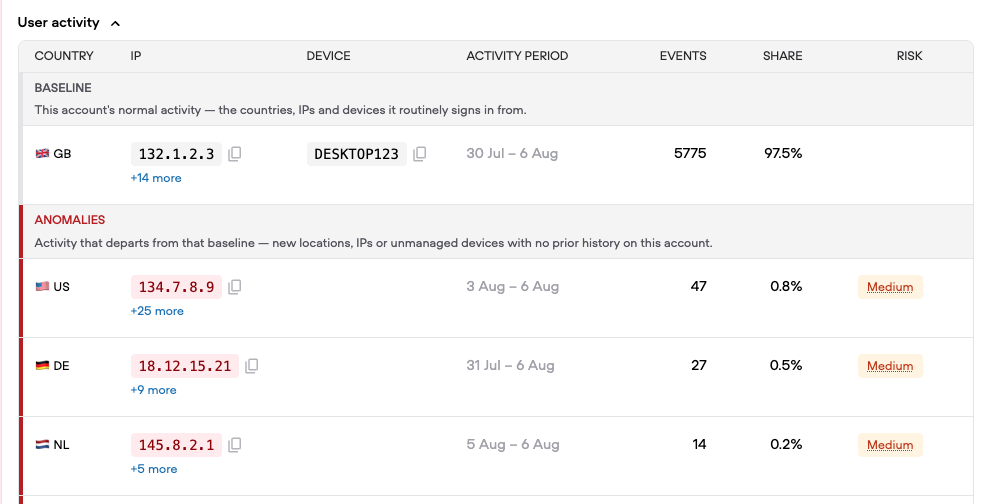Click the GB flag icon

(42, 153)
